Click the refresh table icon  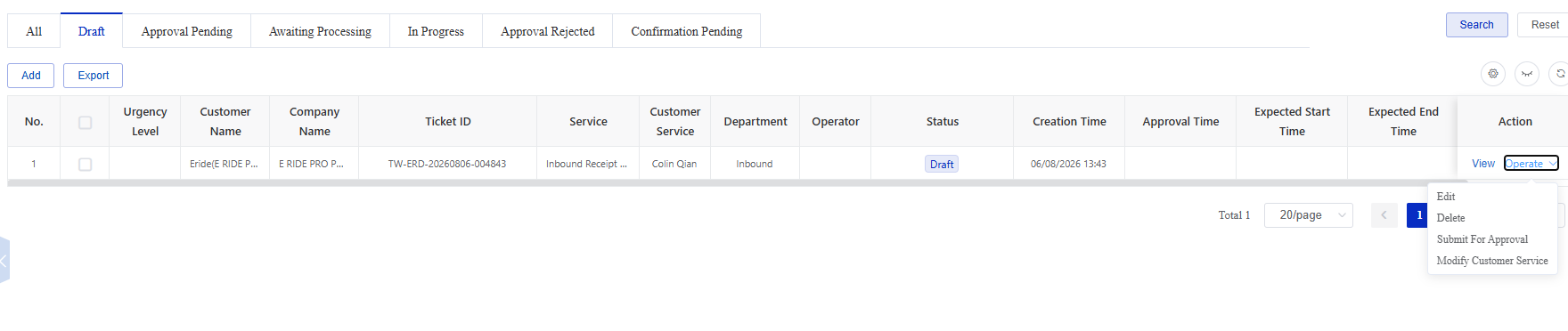(x=1559, y=74)
